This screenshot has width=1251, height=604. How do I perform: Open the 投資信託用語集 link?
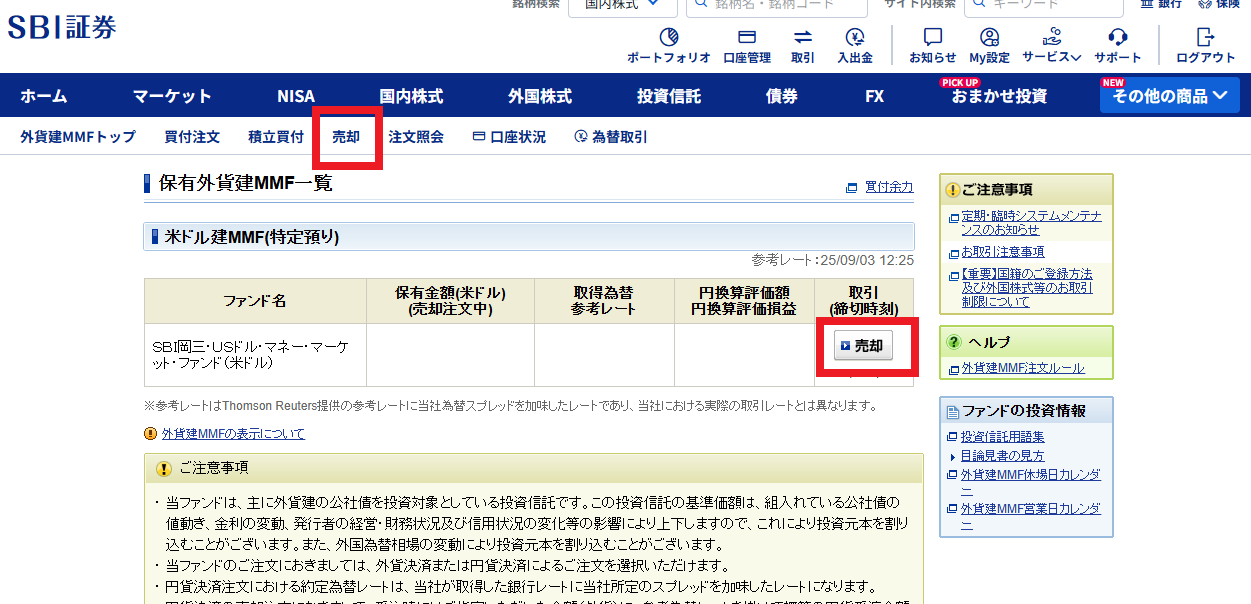tap(1003, 437)
